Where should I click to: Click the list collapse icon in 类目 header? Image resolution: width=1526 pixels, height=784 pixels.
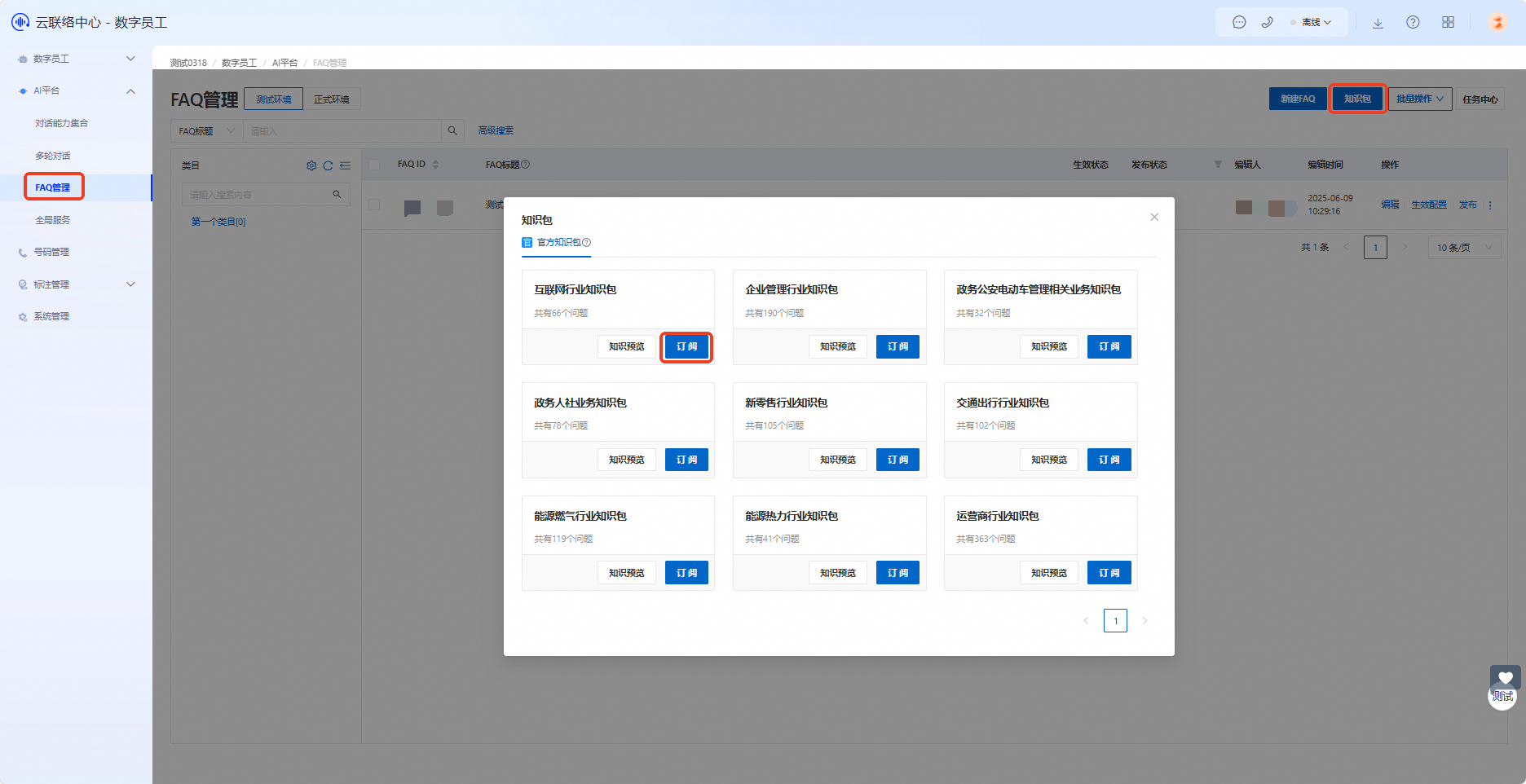345,165
